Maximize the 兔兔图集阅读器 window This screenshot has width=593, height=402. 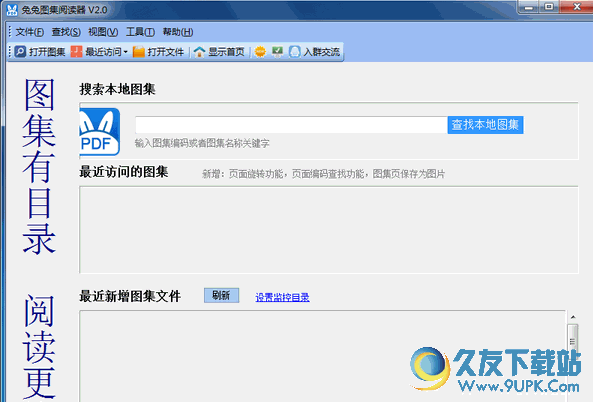(x=549, y=7)
